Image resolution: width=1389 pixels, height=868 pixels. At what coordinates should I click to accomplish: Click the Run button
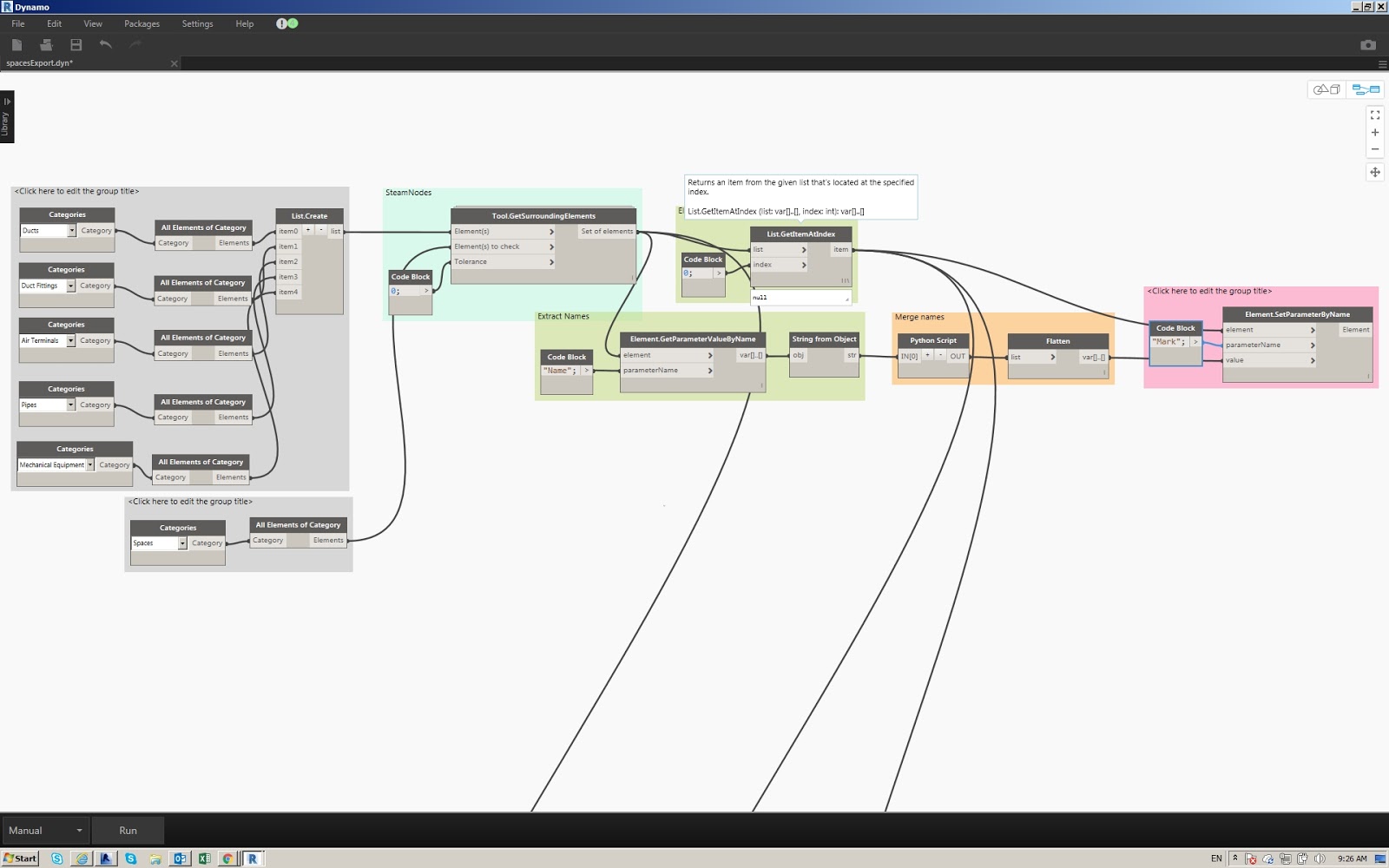(128, 830)
